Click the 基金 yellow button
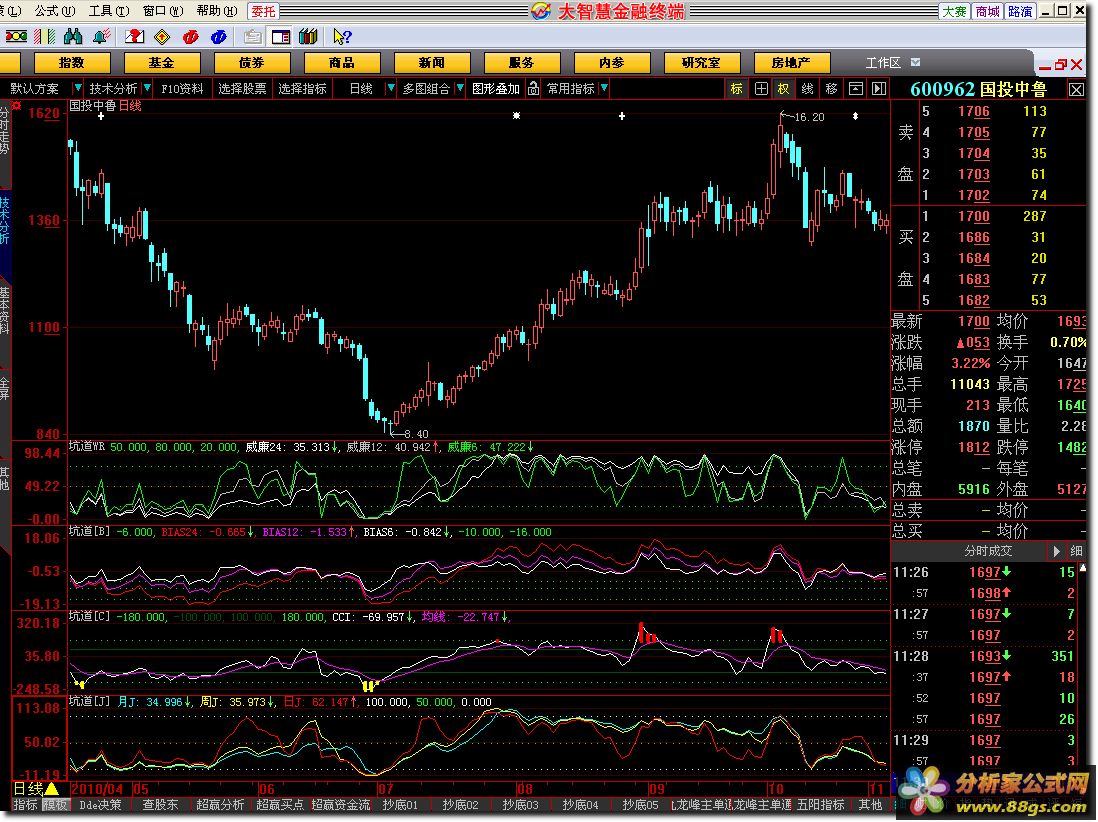The height and width of the screenshot is (822, 1098). click(x=161, y=63)
